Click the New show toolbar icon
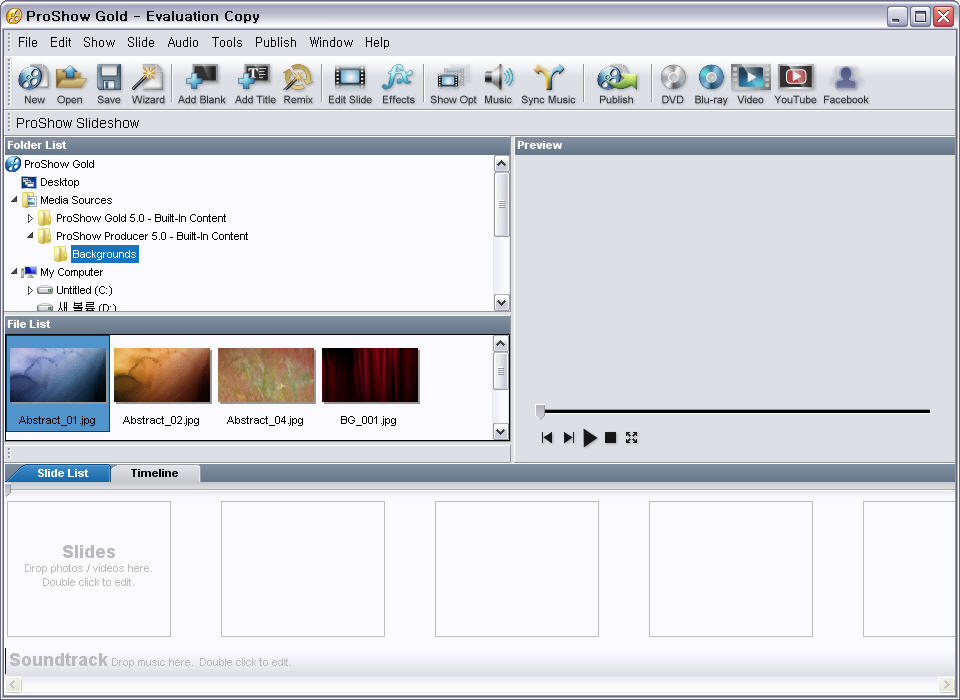The image size is (960, 700). pyautogui.click(x=34, y=84)
